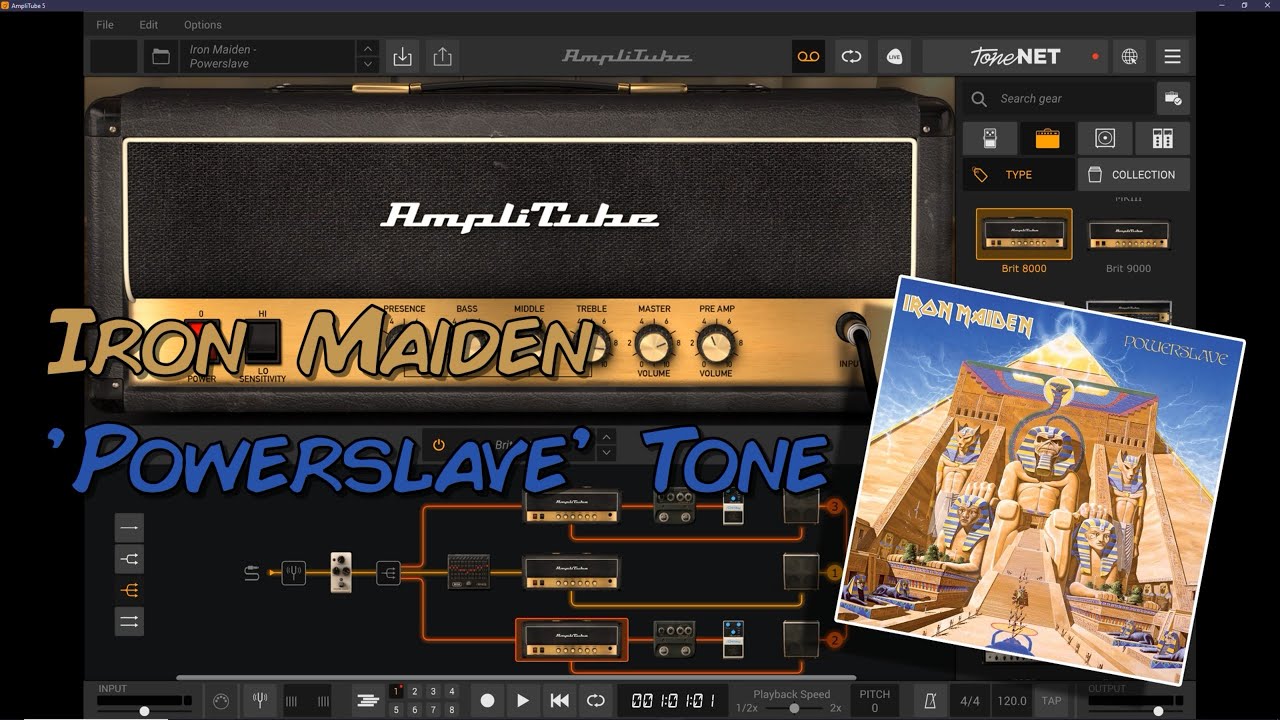The image size is (1280, 720).
Task: Toggle loop playback in transport
Action: point(595,701)
